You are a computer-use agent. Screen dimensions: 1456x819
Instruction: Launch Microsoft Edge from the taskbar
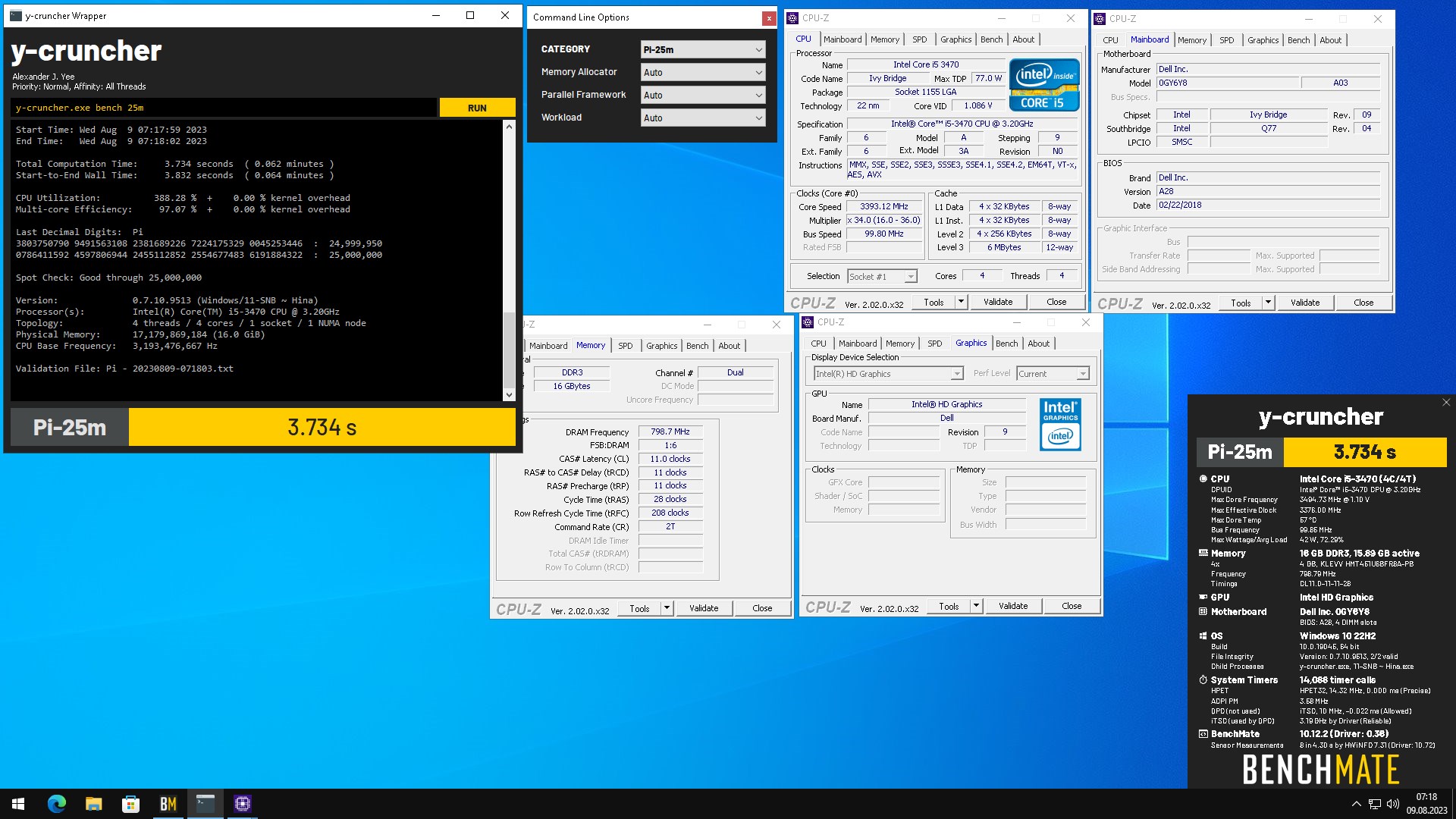(56, 804)
